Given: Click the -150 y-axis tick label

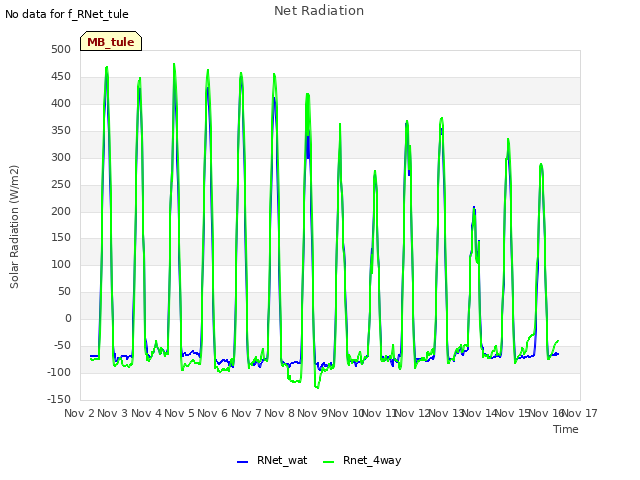Looking at the screenshot, I should 59,399.
